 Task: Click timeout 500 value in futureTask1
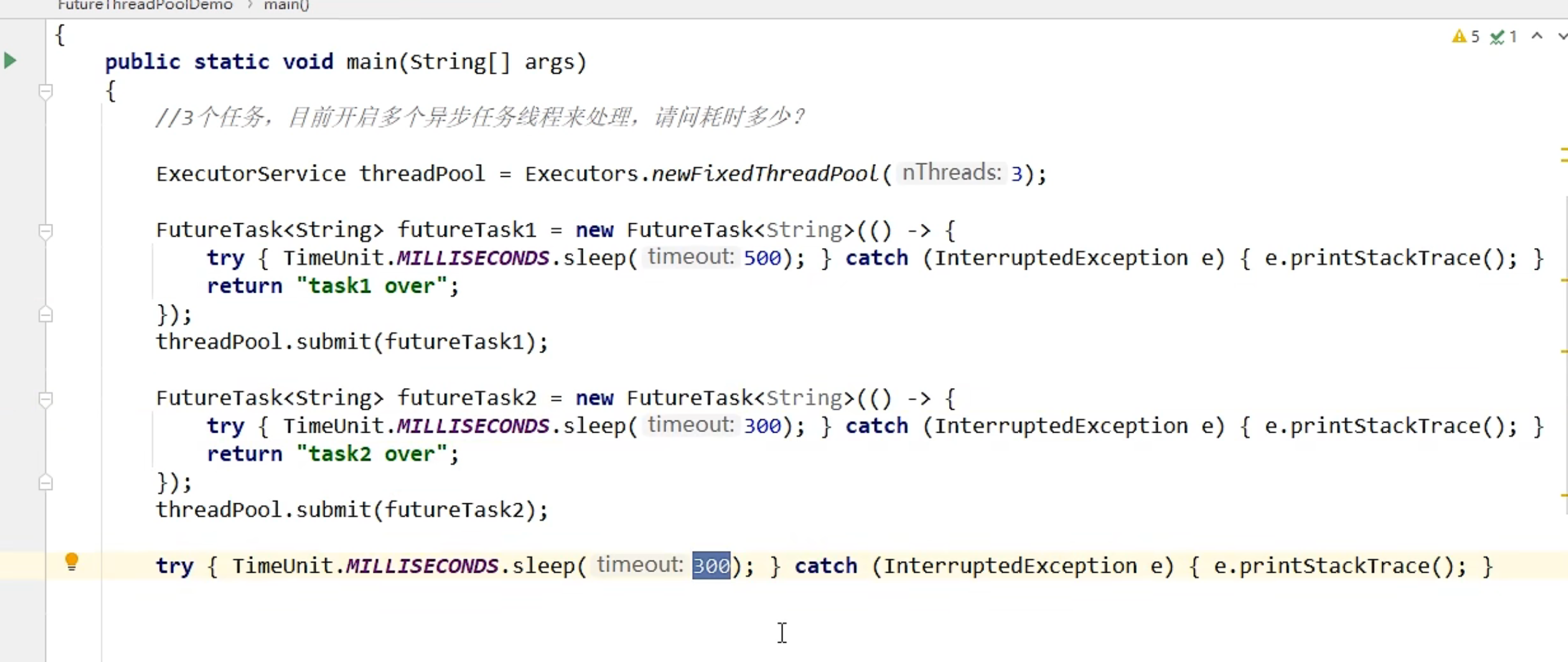pos(762,258)
